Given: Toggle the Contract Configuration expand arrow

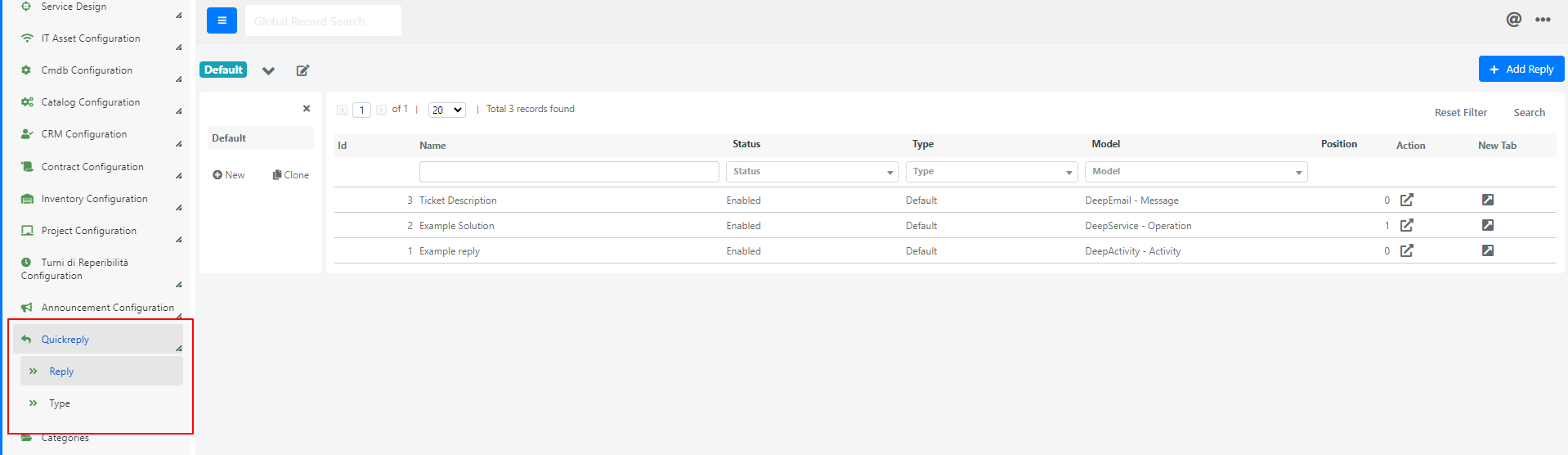Looking at the screenshot, I should coord(178,176).
